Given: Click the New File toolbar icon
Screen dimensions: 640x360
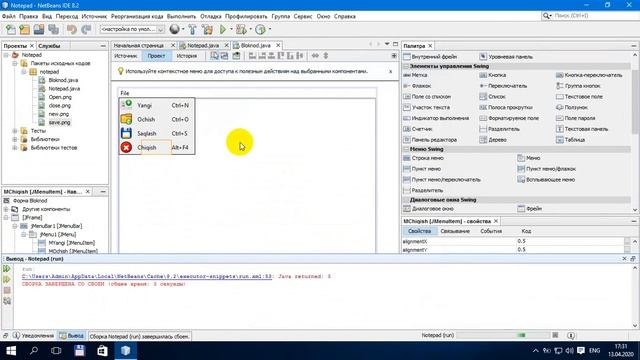Looking at the screenshot, I should pyautogui.click(x=11, y=29).
